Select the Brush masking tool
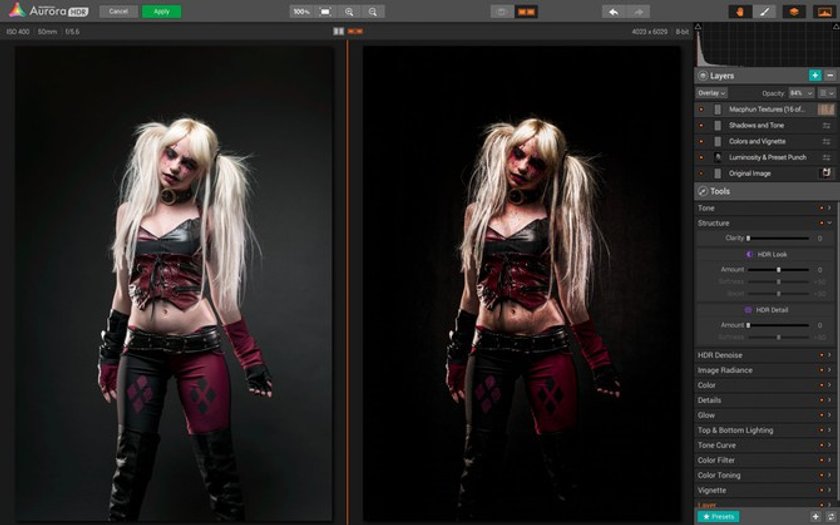 point(764,11)
